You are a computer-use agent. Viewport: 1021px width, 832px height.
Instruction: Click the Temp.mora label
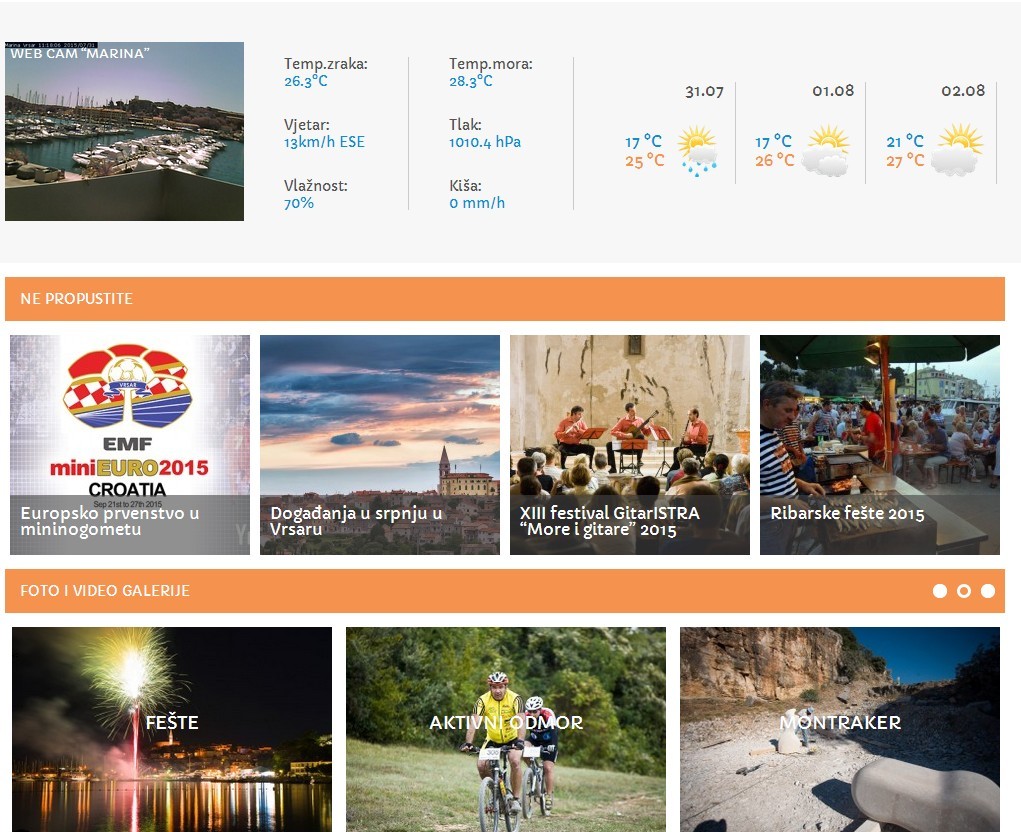click(490, 64)
